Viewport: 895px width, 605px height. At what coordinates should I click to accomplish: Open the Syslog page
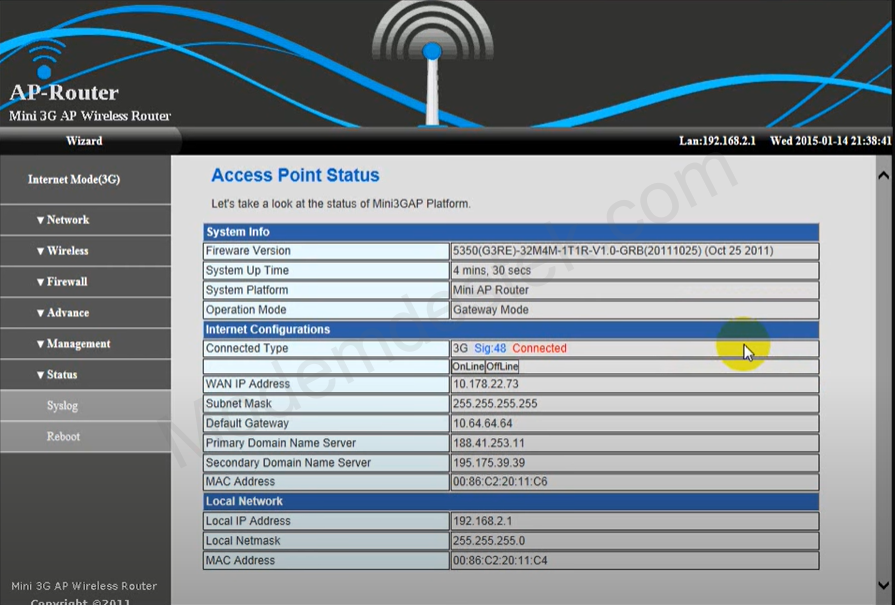coord(62,406)
